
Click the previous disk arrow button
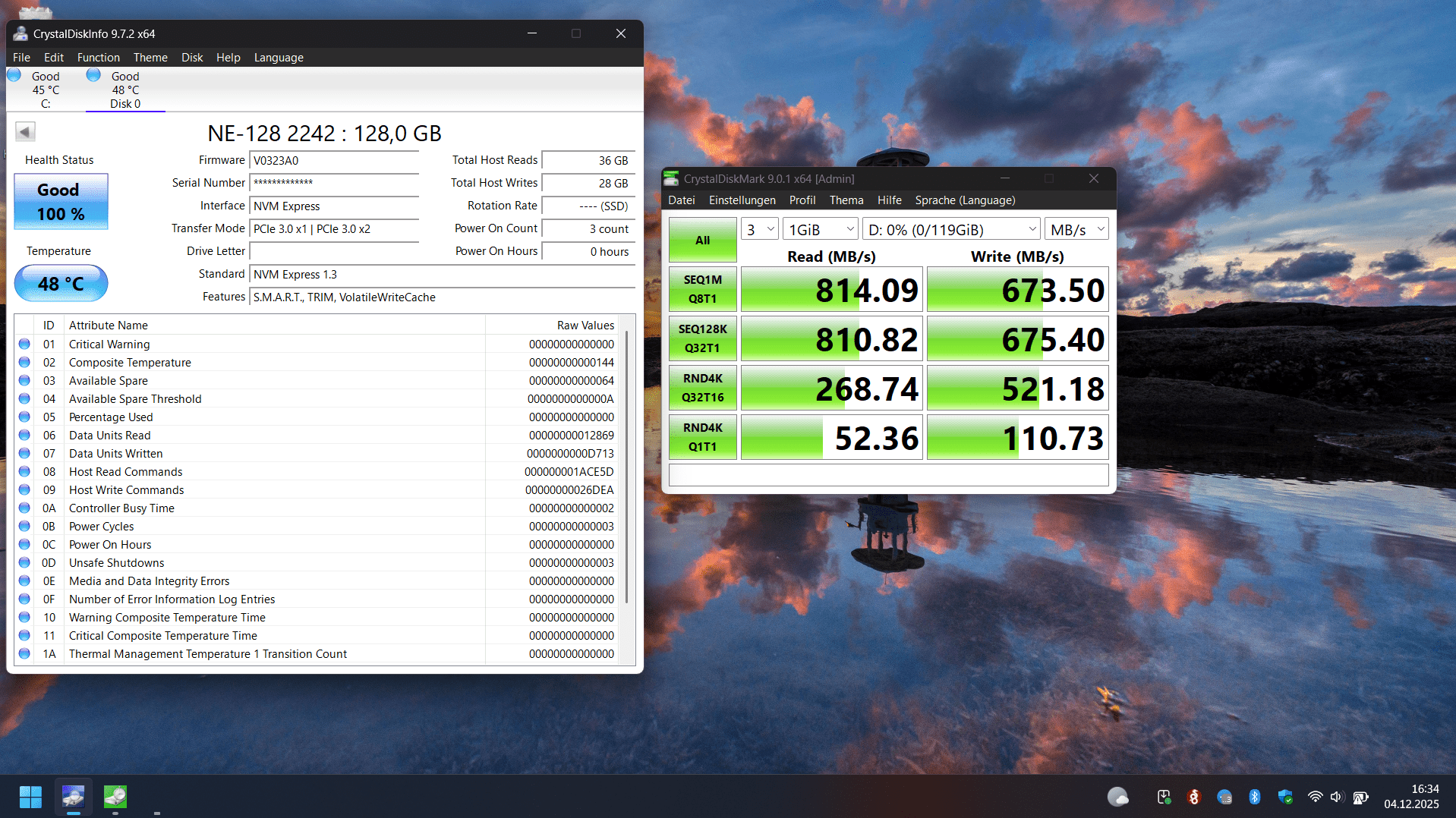(25, 132)
